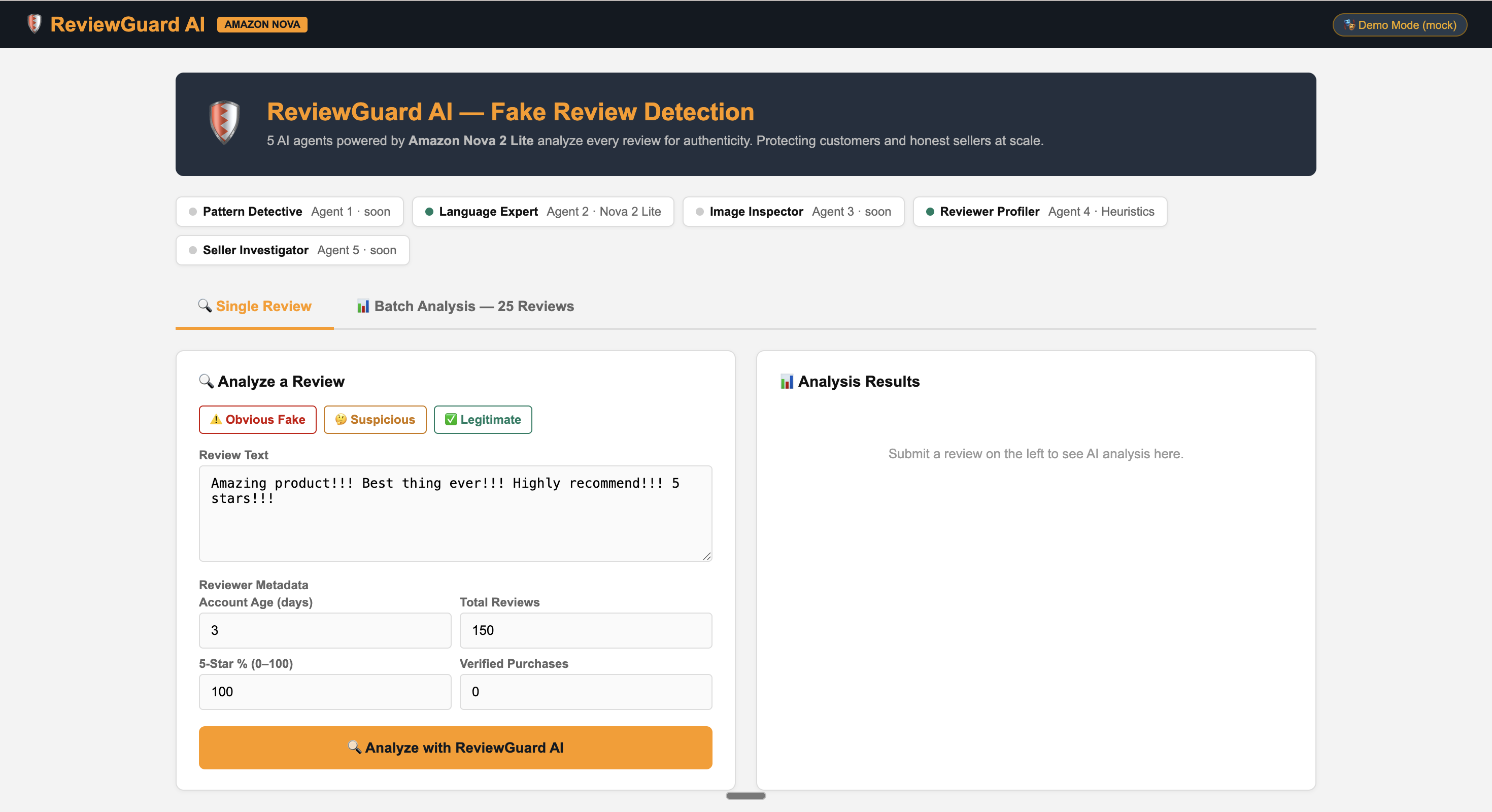The image size is (1492, 812).
Task: Click the ReviewGuard shield logo in header
Action: click(34, 24)
